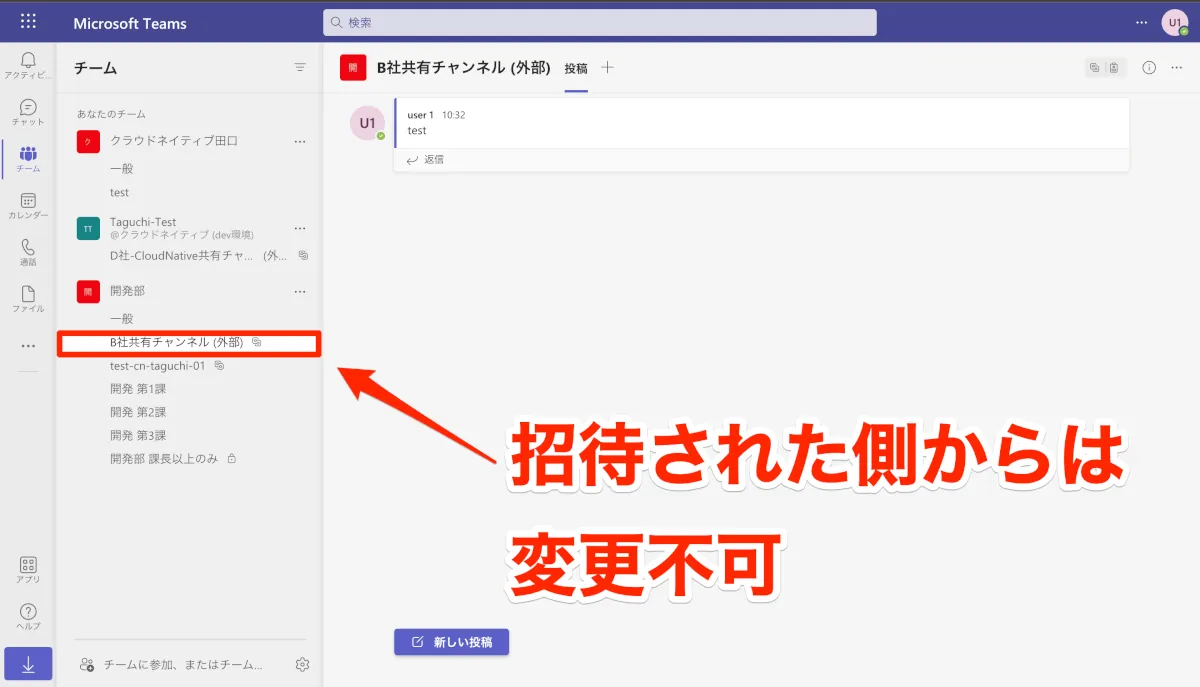Open more options for クラウドネイティブ田口 team
The image size is (1200, 687).
[x=299, y=142]
